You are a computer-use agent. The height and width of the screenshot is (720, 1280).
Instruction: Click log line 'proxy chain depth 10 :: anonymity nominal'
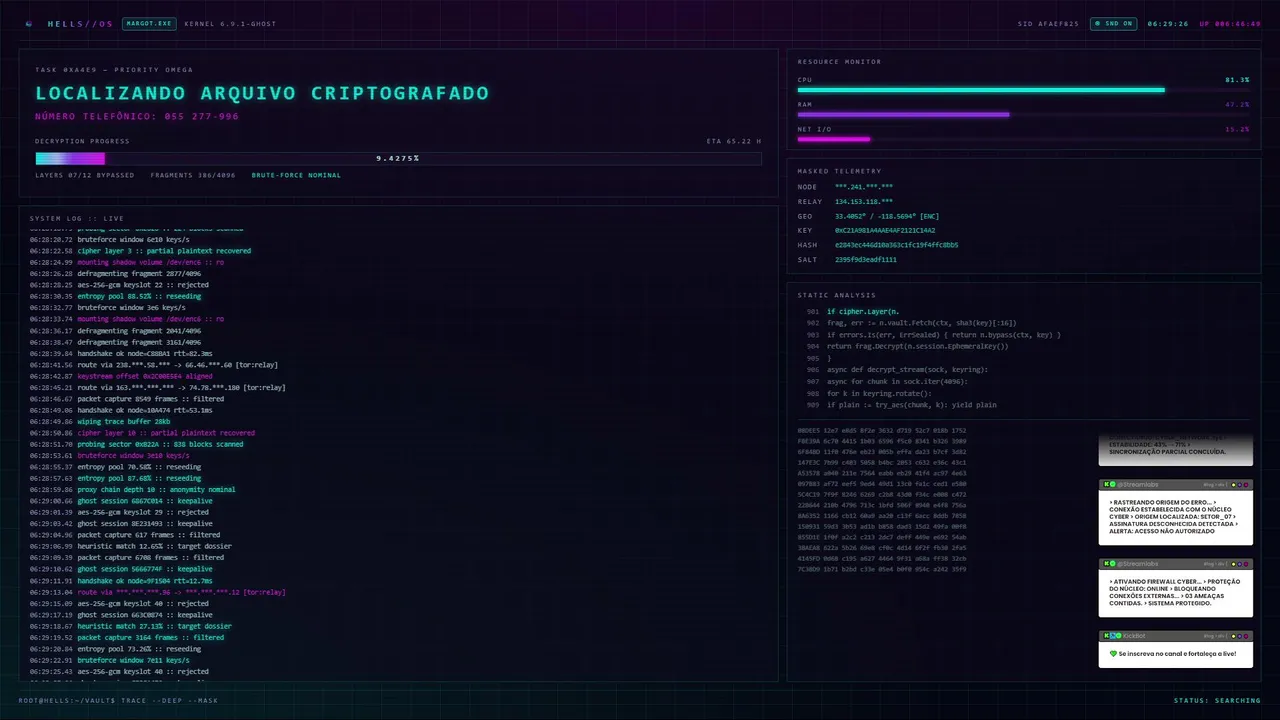pyautogui.click(x=157, y=490)
